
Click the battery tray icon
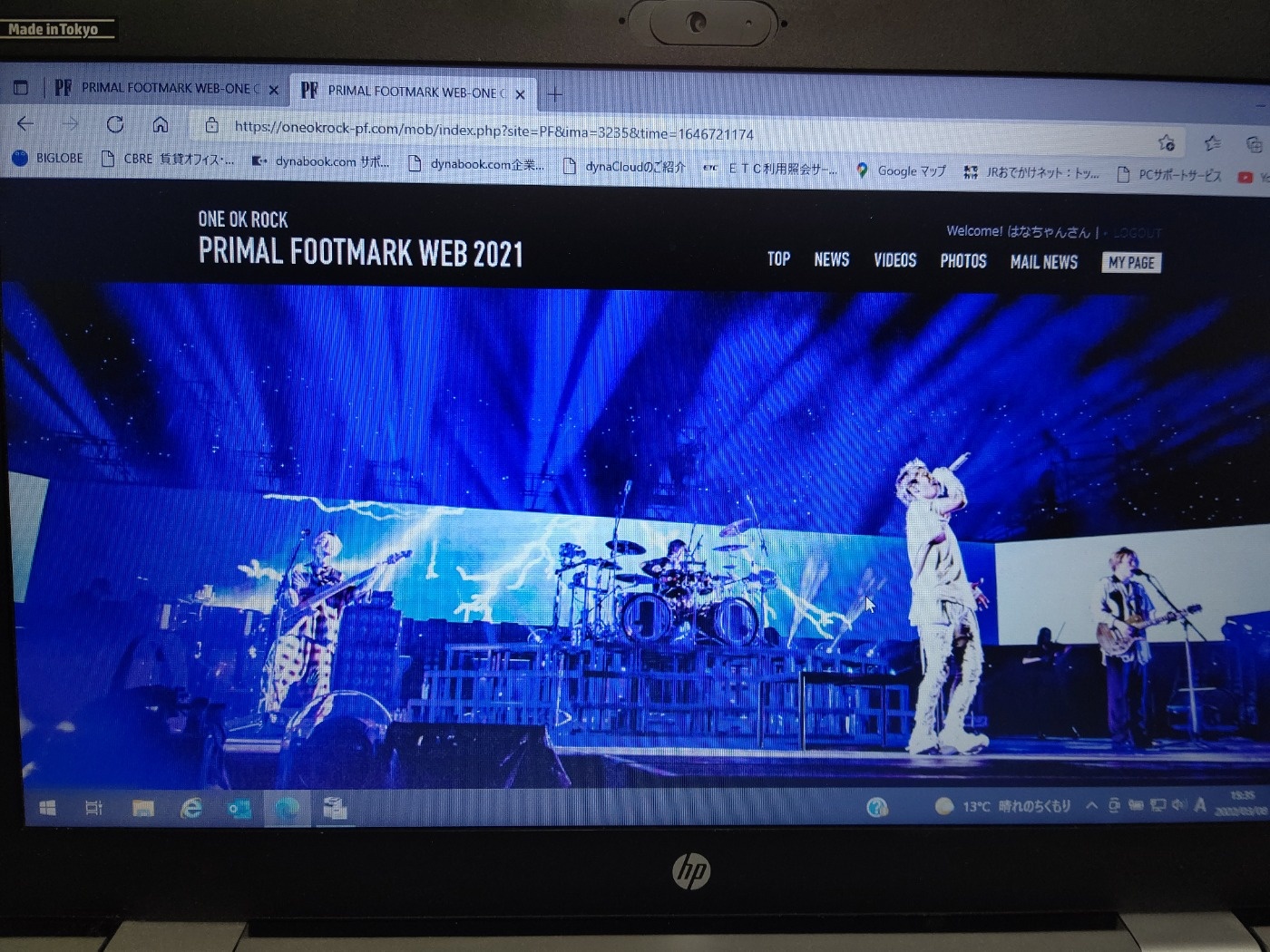click(x=1136, y=804)
